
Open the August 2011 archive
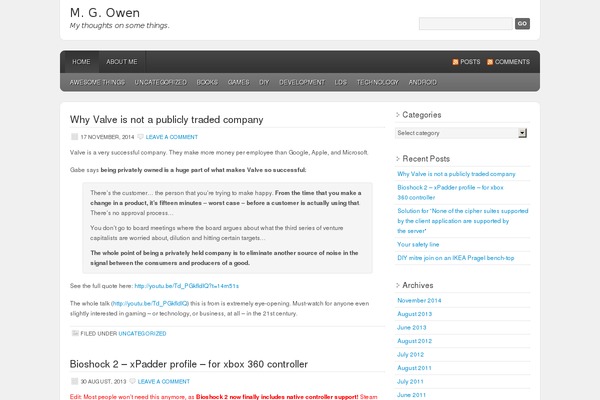tap(414, 368)
